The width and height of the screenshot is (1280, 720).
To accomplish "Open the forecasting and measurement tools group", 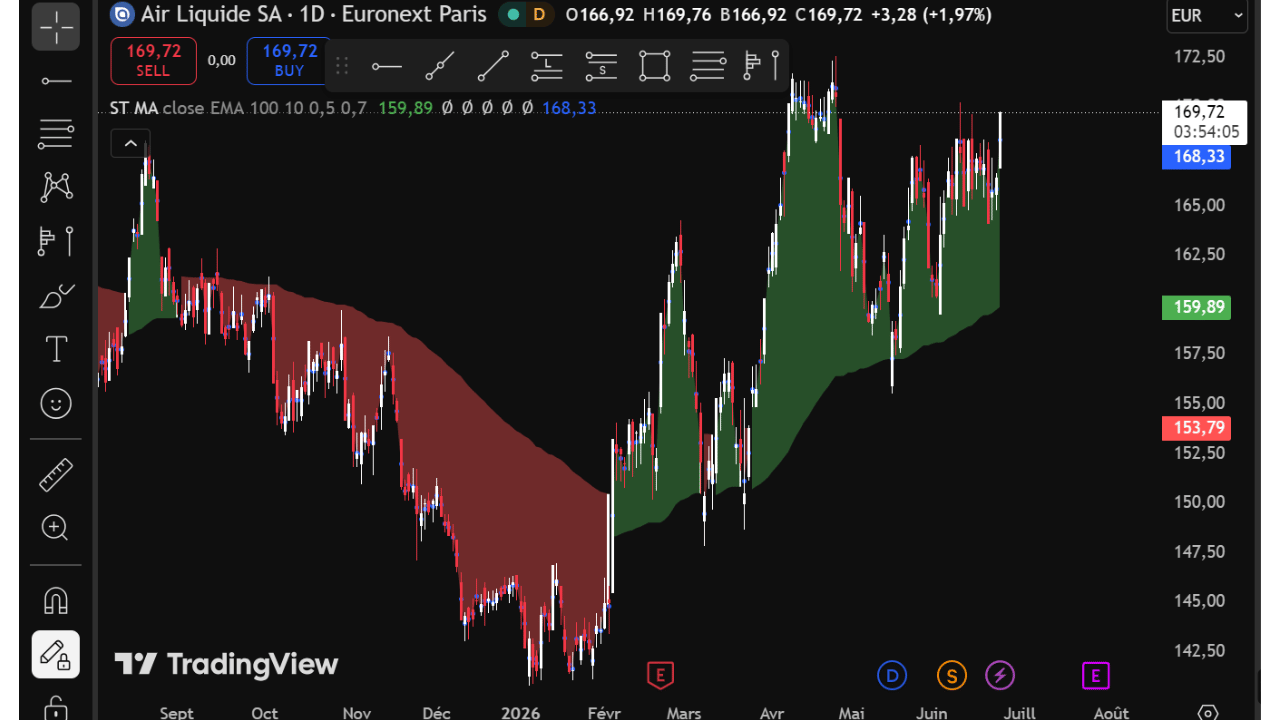I will (56, 241).
